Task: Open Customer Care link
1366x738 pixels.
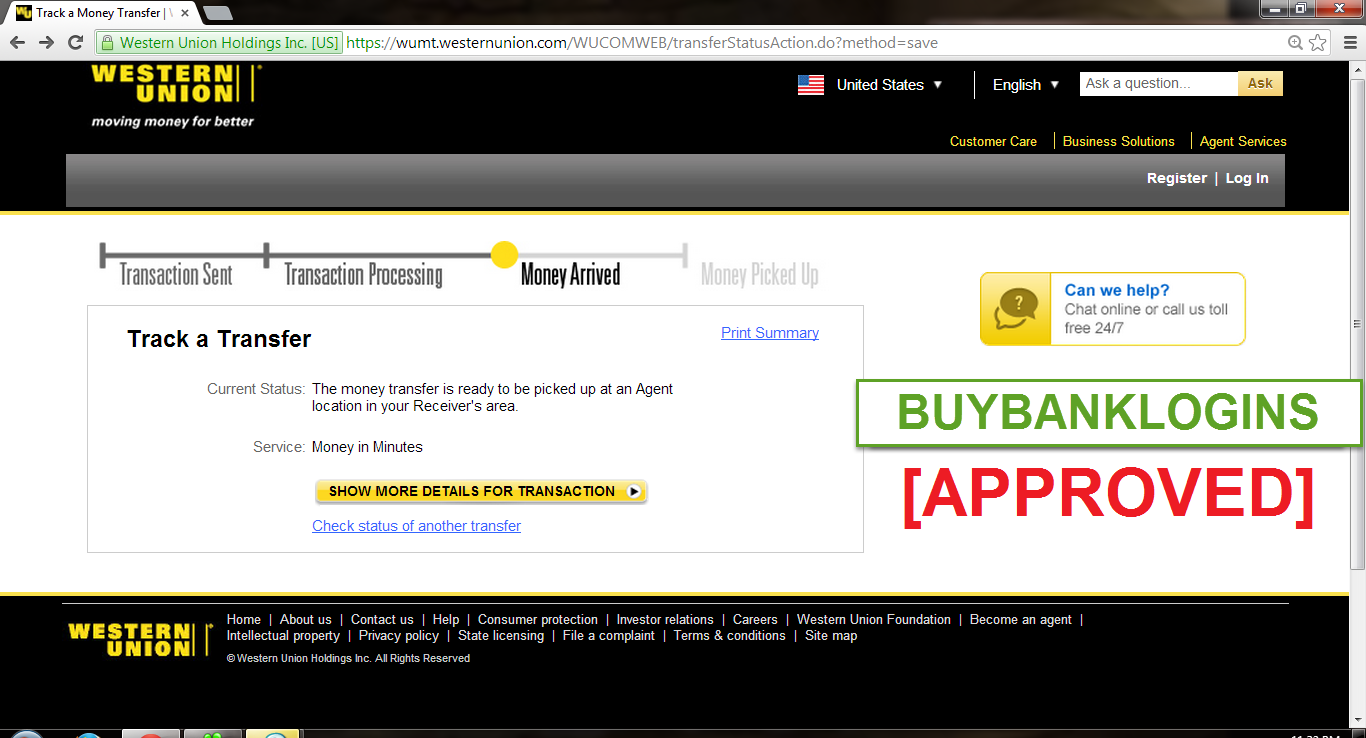Action: (993, 141)
